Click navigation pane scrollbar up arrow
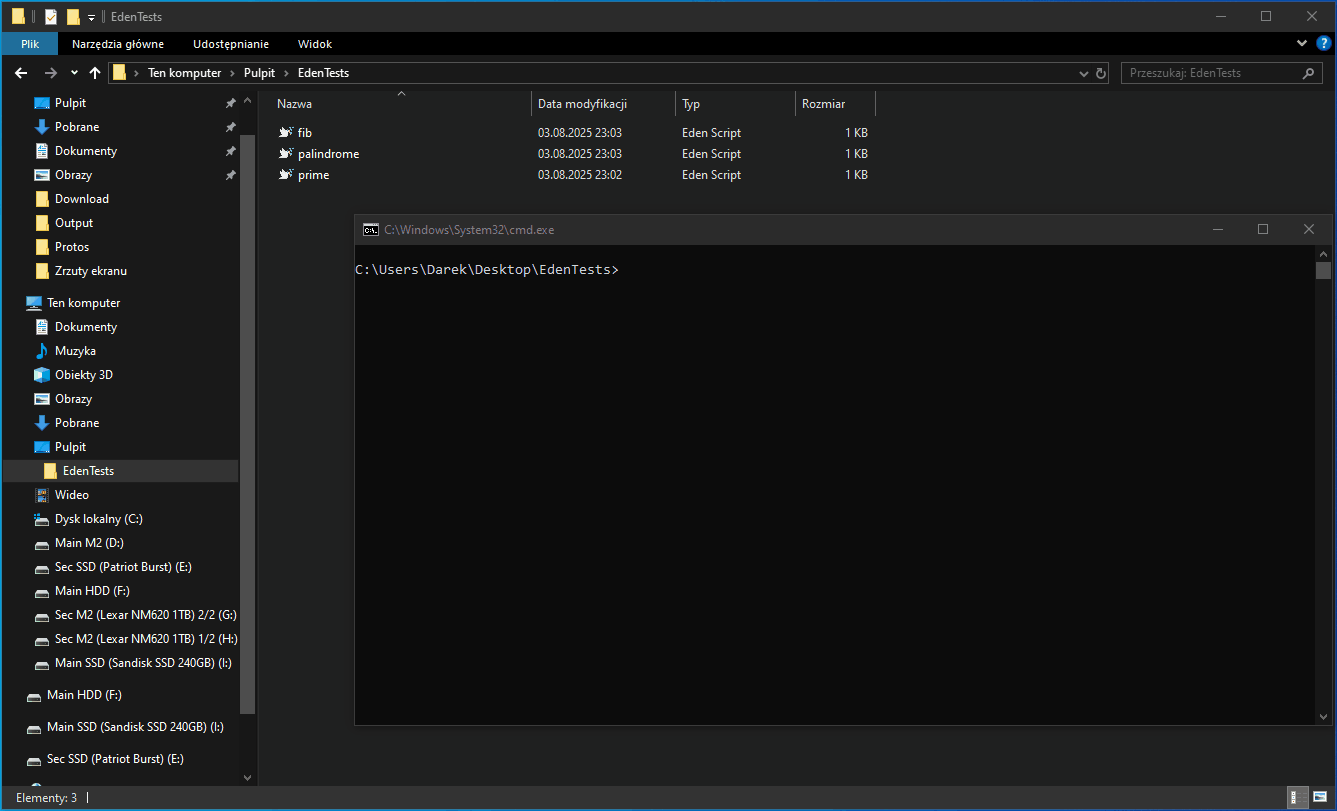The height and width of the screenshot is (811, 1337). click(248, 101)
